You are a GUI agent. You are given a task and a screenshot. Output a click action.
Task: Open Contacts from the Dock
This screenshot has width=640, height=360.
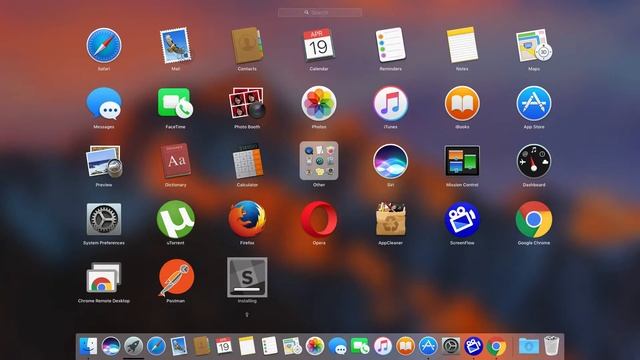tap(202, 346)
